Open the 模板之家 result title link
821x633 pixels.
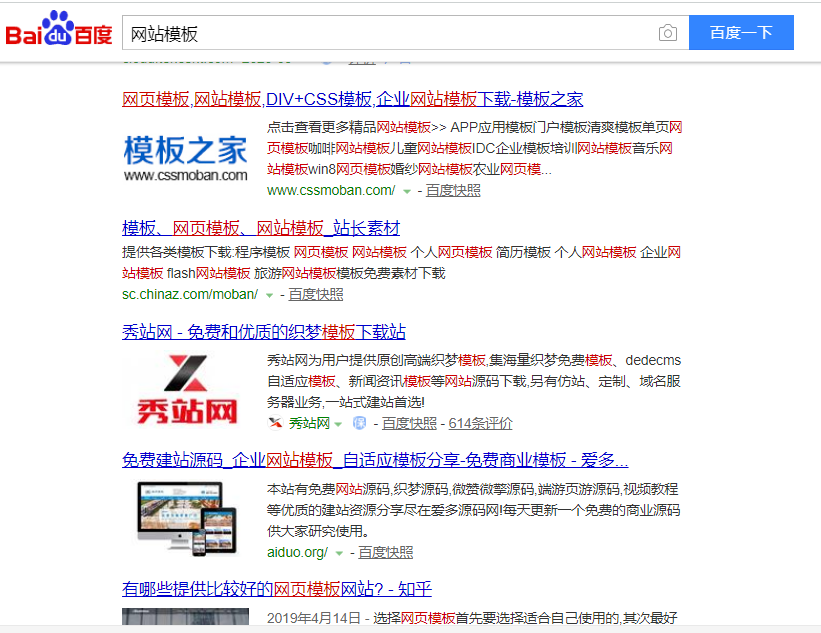click(352, 99)
